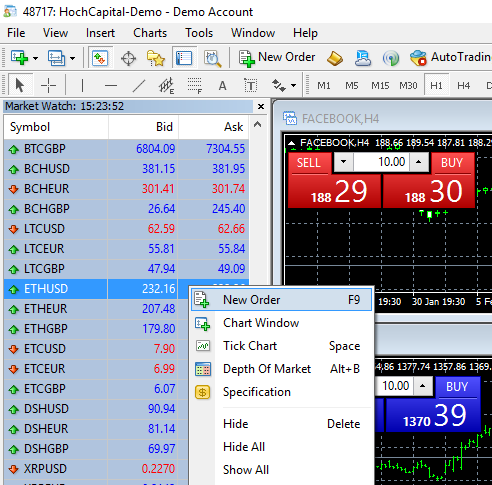
Task: Select the trendline drawing tool
Action: [x=139, y=86]
